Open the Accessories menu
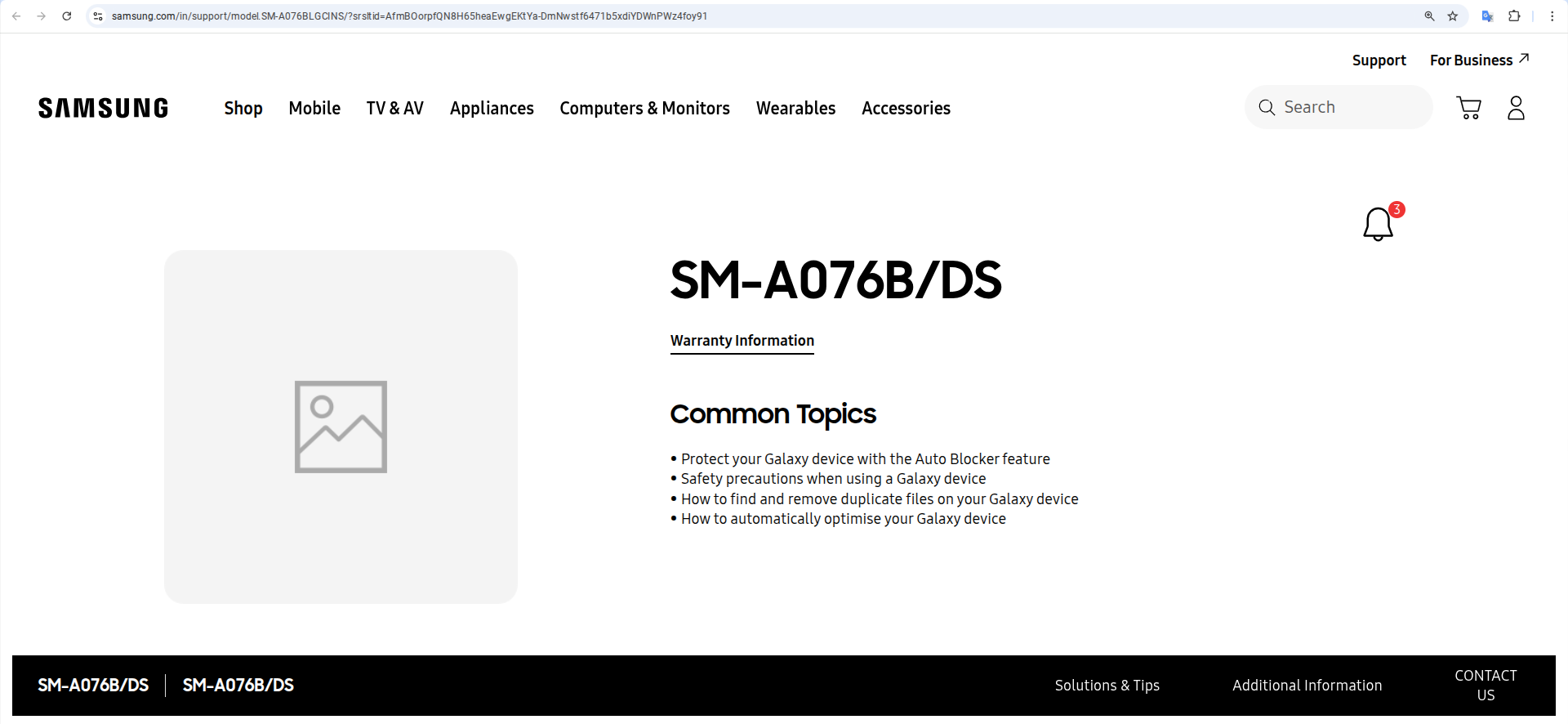This screenshot has height=724, width=1568. 906,108
